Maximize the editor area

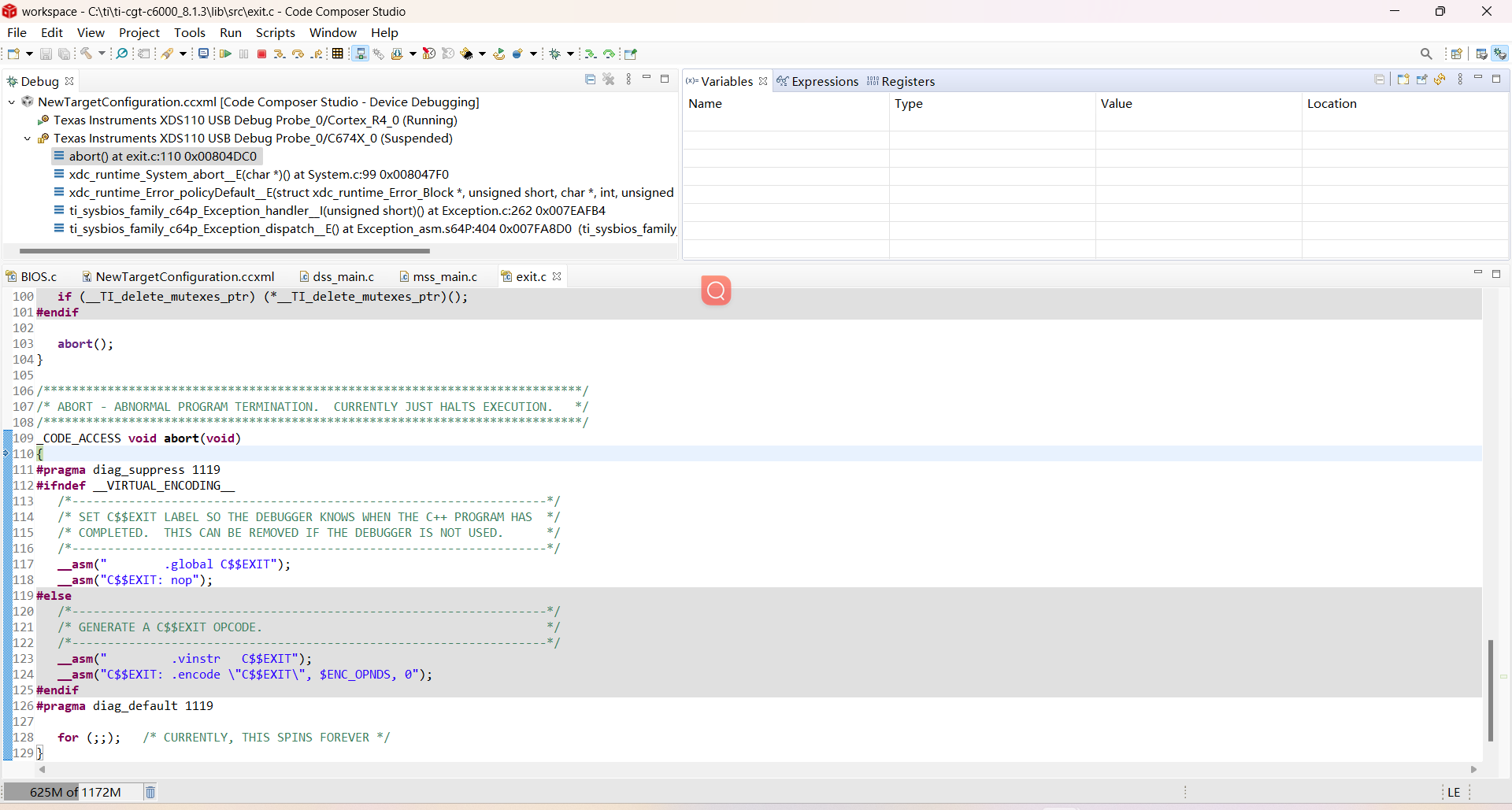[x=1496, y=274]
